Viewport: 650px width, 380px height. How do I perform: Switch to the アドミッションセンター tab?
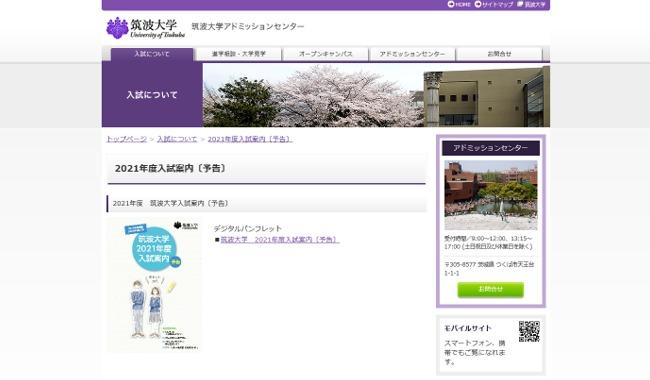[x=412, y=54]
